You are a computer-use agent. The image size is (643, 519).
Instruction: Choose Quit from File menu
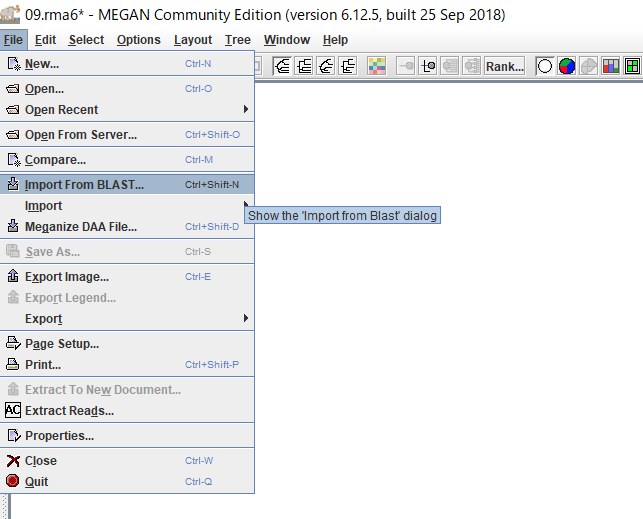point(127,481)
